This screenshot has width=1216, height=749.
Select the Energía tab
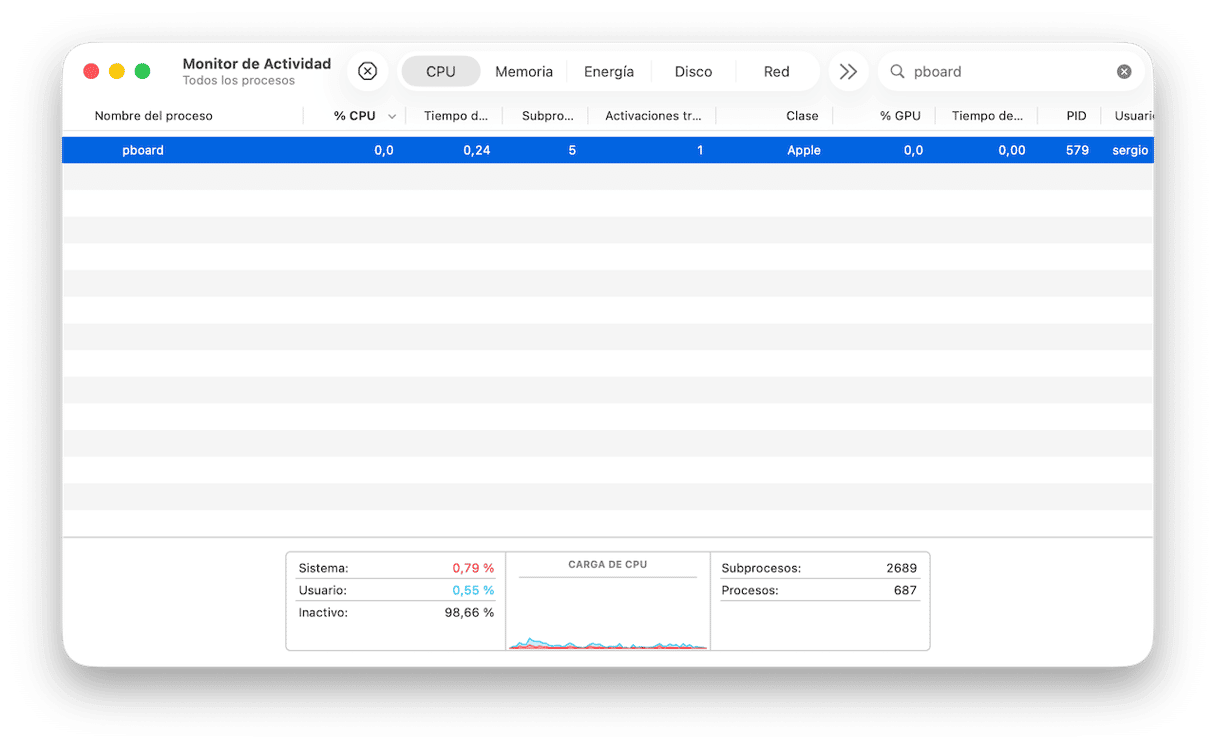609,72
